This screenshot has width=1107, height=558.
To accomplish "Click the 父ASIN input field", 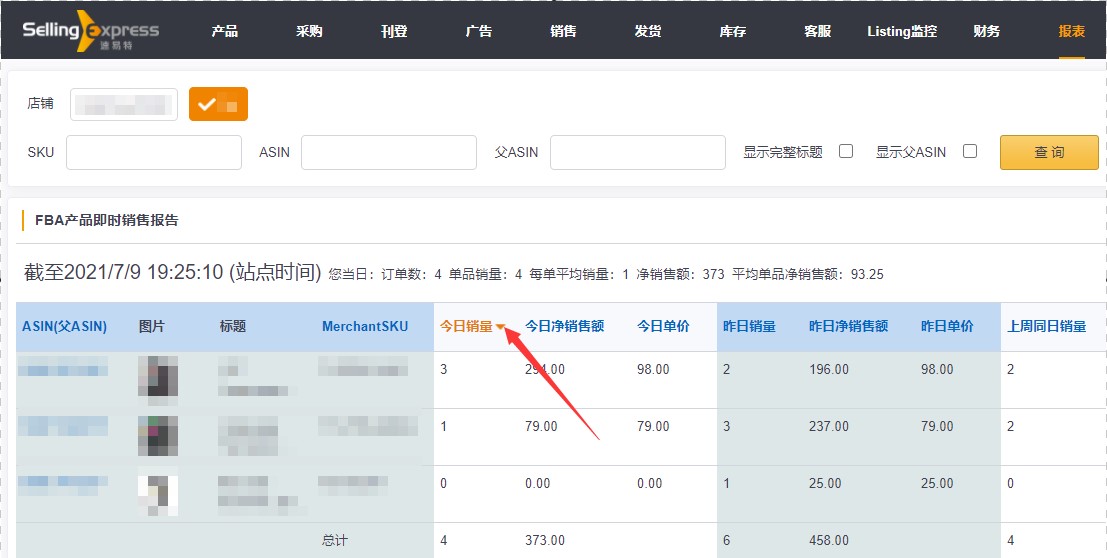I will click(637, 153).
